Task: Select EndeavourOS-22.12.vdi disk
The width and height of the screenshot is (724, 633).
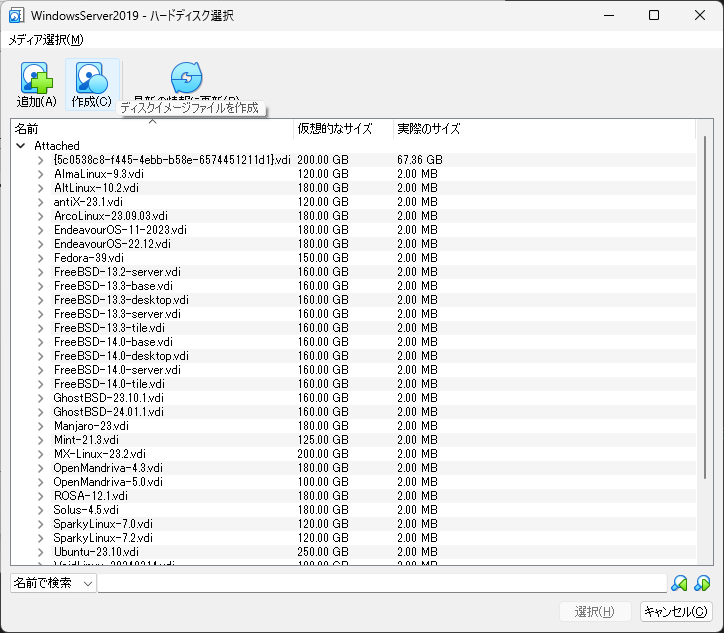Action: 112,244
